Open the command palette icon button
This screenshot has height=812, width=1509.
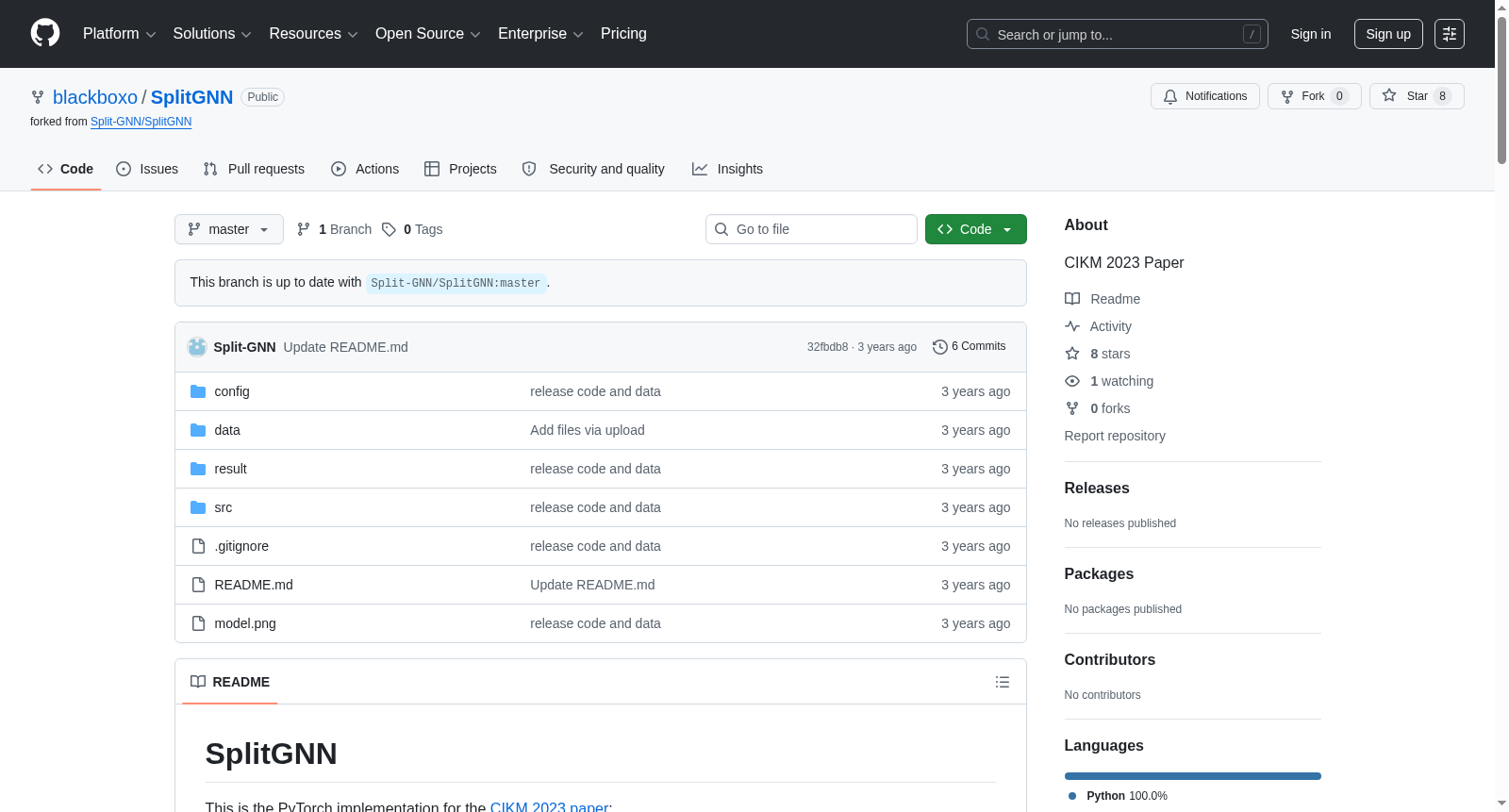tap(1450, 34)
